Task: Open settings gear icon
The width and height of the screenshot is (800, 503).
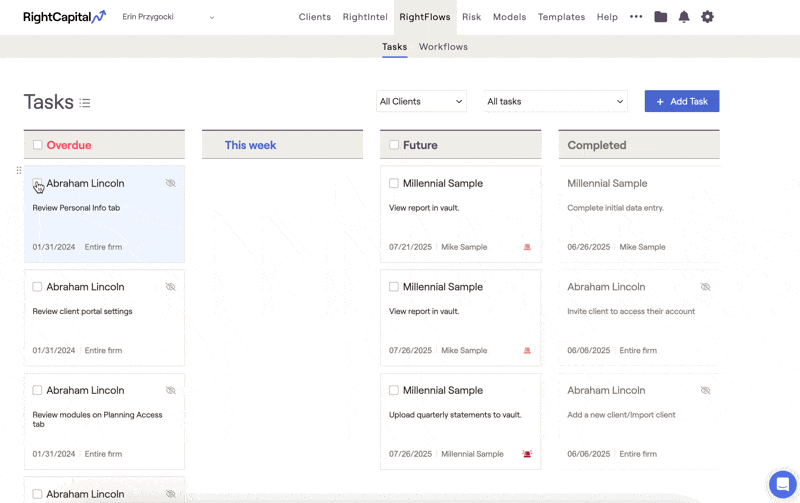Action: click(707, 17)
